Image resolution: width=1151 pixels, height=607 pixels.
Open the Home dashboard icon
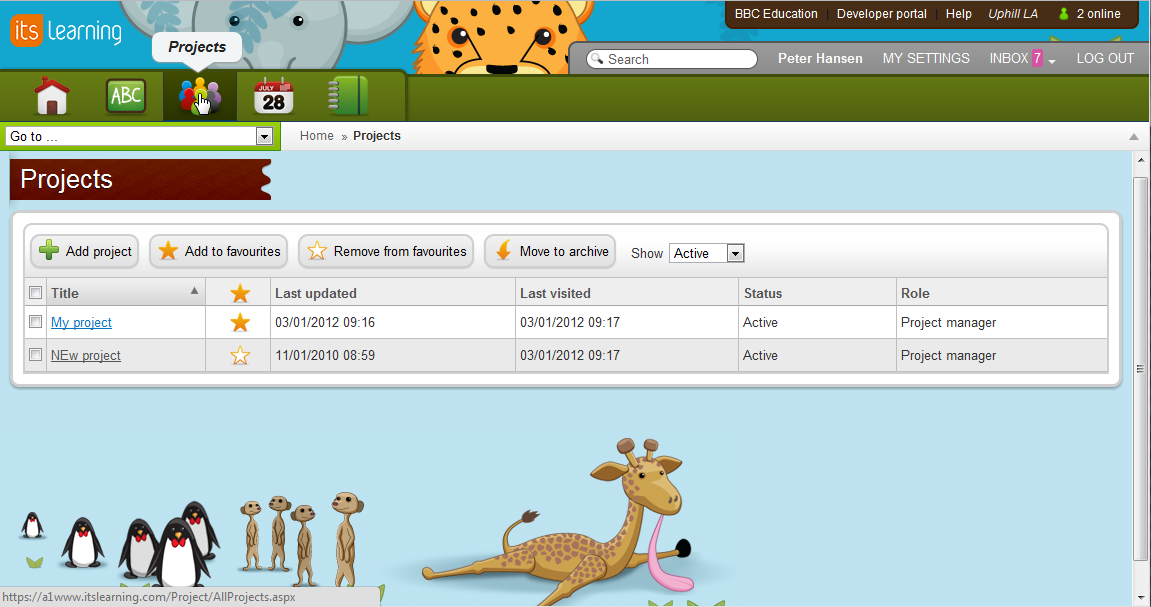tap(51, 96)
